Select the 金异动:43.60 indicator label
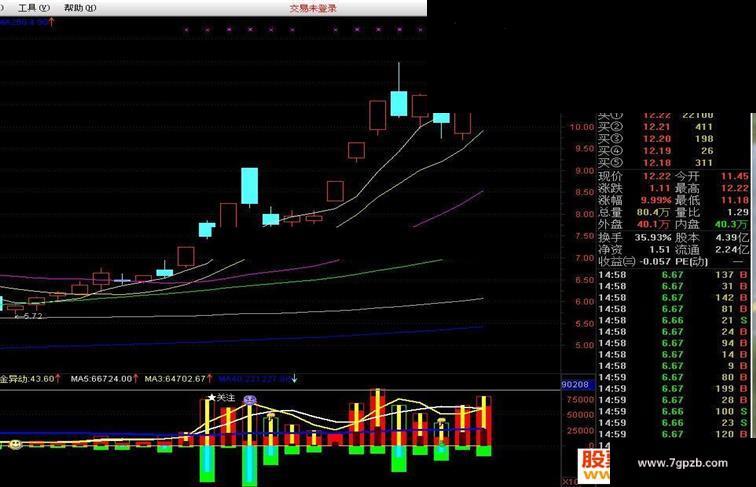The height and width of the screenshot is (487, 756). coord(28,379)
